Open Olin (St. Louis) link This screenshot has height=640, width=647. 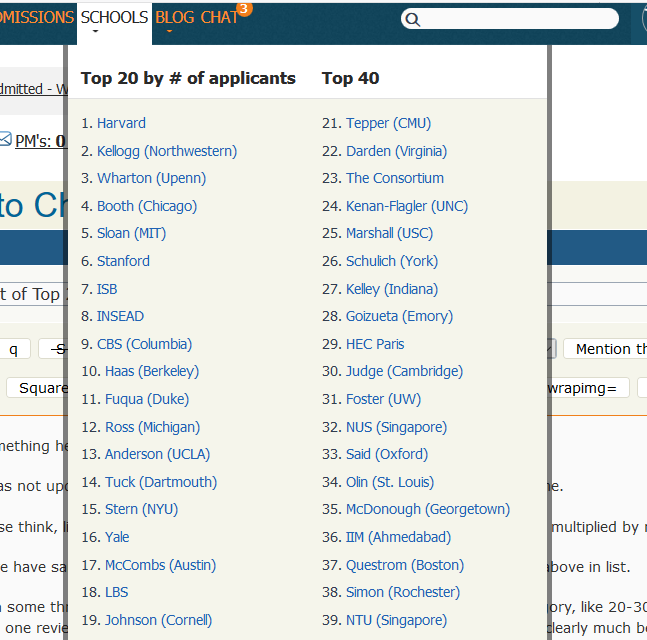[x=390, y=482]
